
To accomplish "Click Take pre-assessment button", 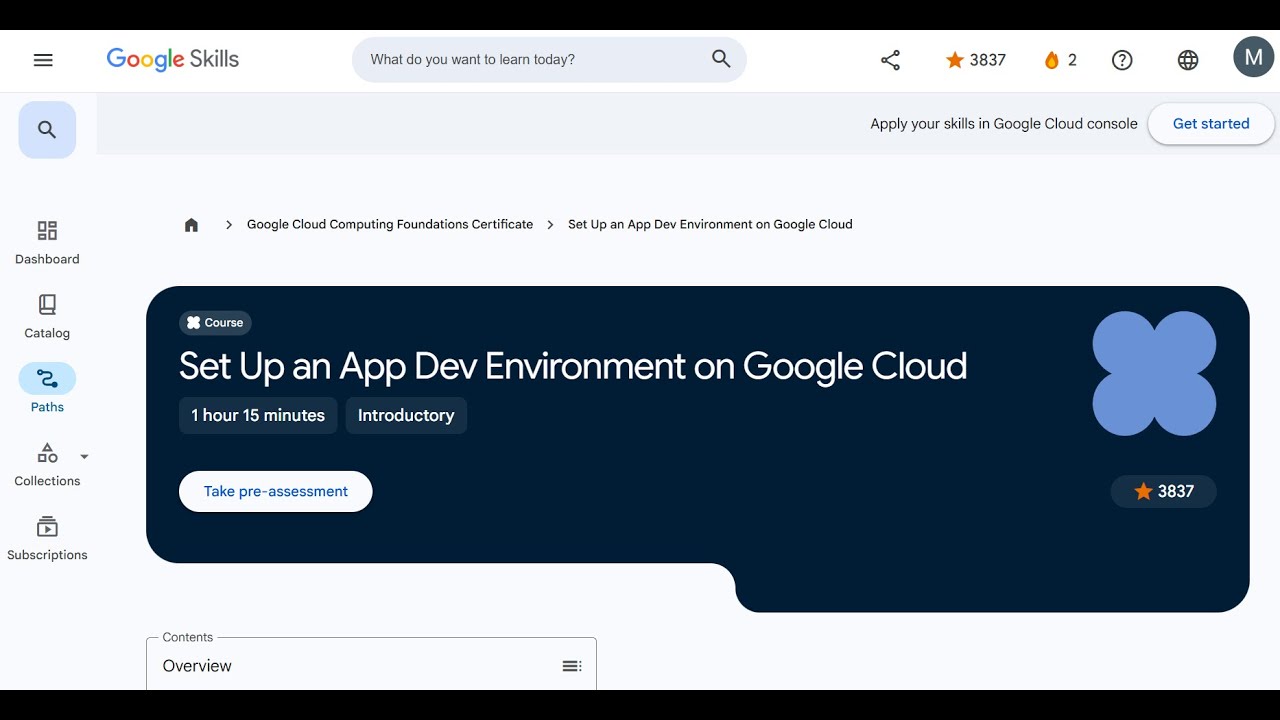I will 276,492.
